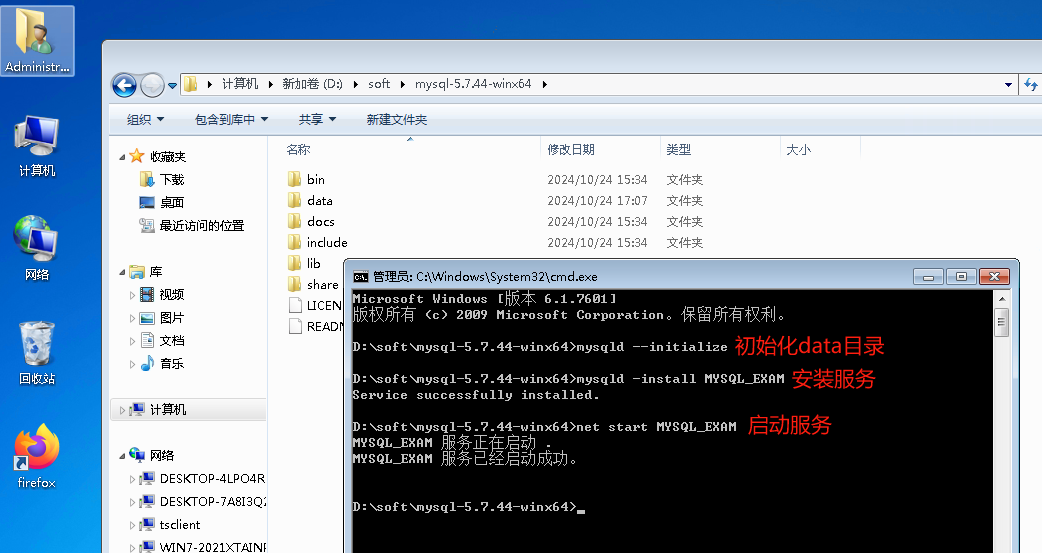Click mysql-5.7.44-winx64 breadcrumb segment

[x=473, y=84]
